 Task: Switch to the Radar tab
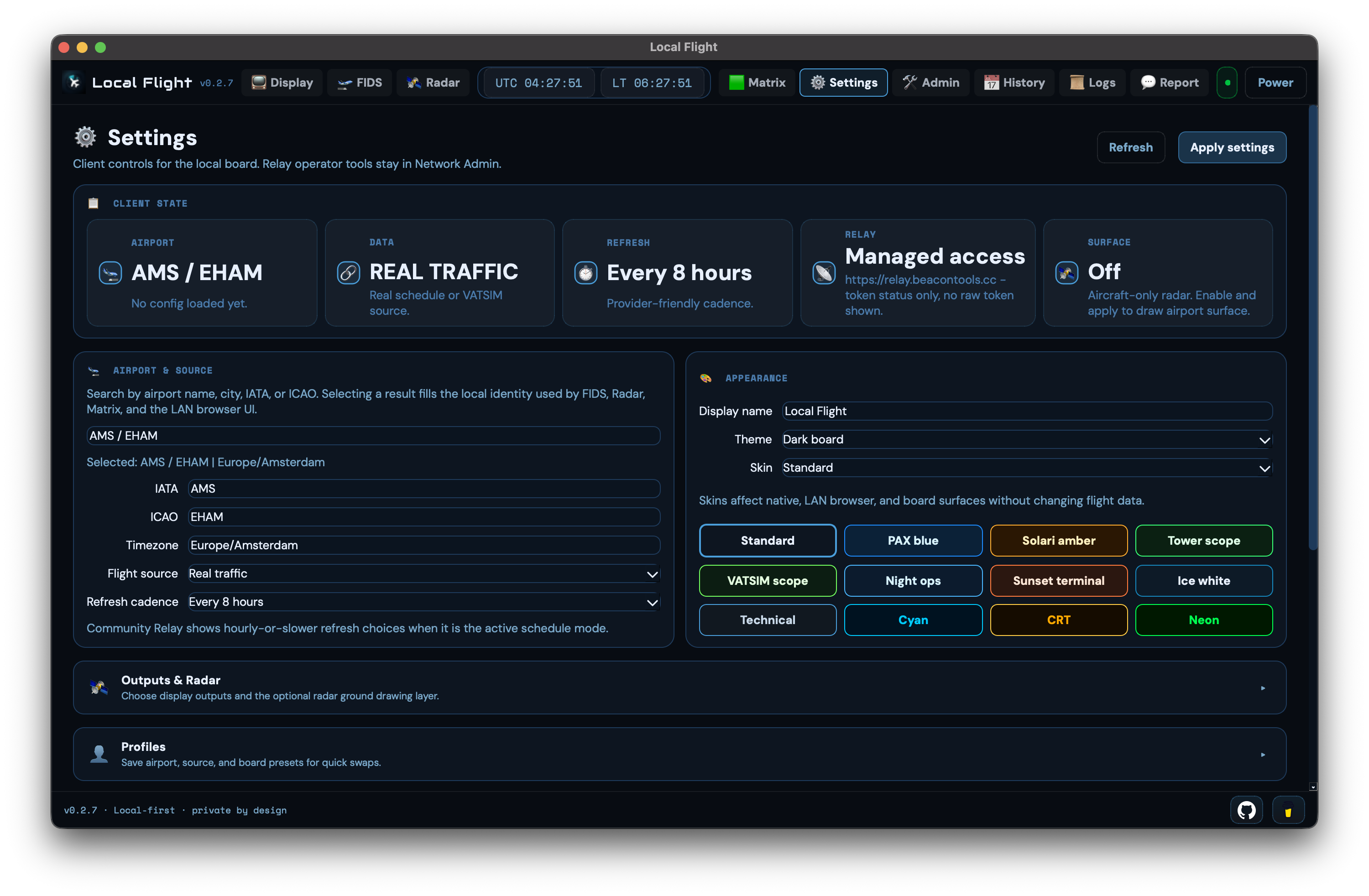[433, 83]
